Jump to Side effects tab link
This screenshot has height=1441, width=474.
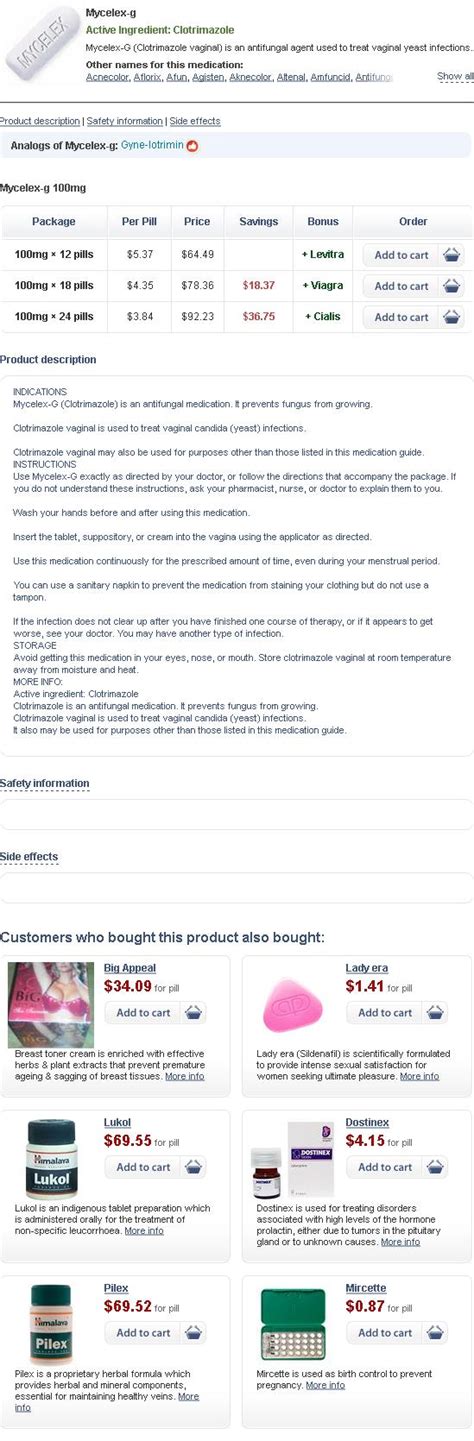(195, 121)
